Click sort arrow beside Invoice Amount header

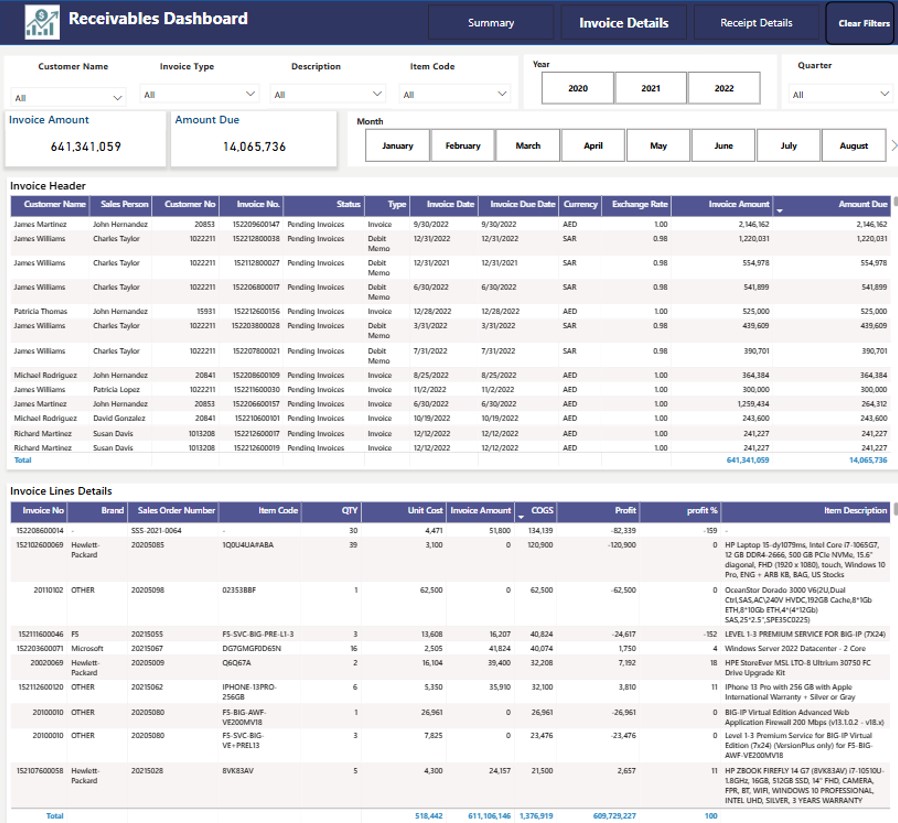[779, 211]
